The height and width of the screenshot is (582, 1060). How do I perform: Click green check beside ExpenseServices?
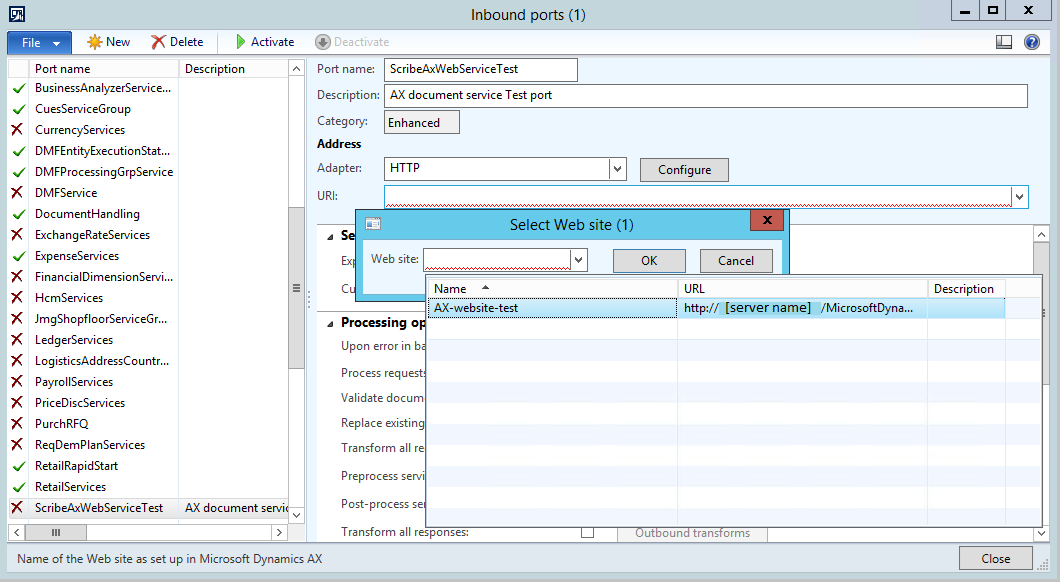point(19,256)
